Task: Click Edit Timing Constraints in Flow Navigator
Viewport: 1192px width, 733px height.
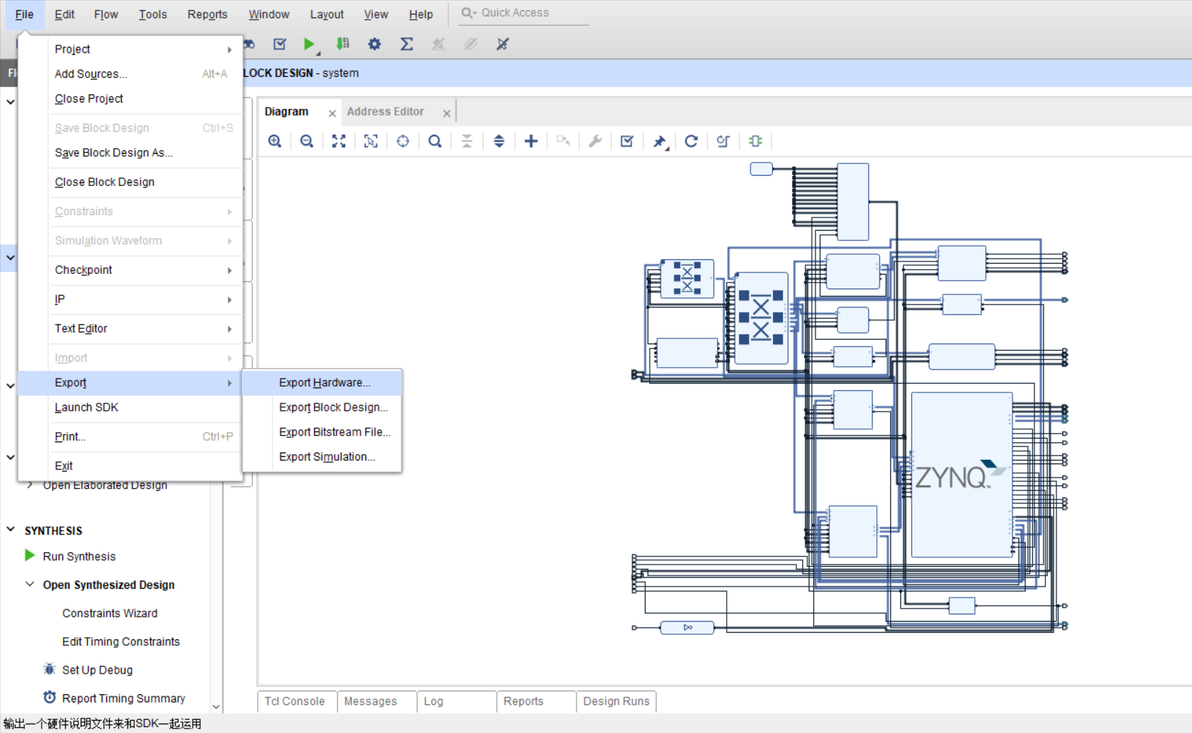Action: [x=121, y=642]
